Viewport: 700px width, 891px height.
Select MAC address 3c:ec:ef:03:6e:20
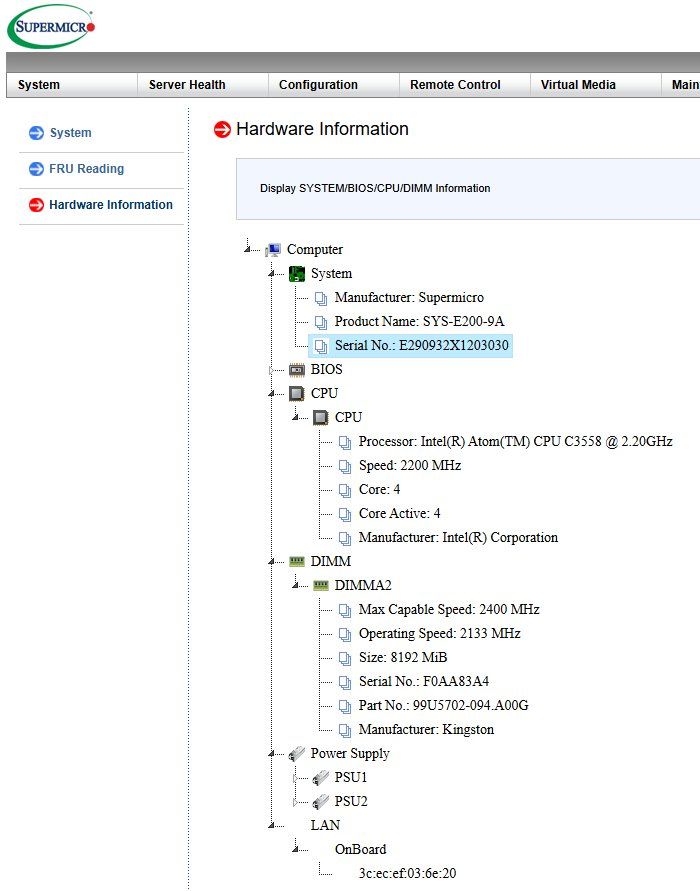tap(407, 873)
